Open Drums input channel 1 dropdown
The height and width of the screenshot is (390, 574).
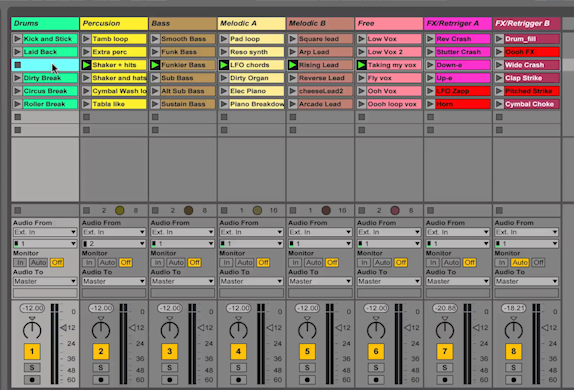[x=45, y=244]
